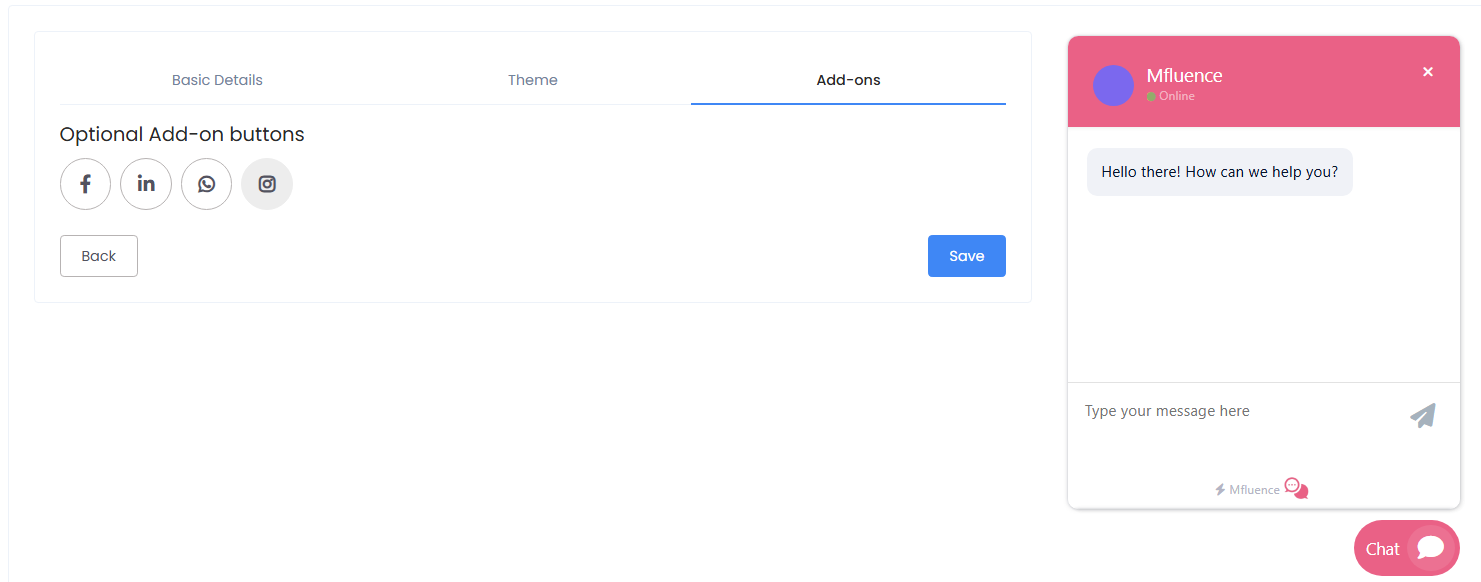Select the Add-ons tab
The image size is (1481, 582).
pyautogui.click(x=848, y=80)
